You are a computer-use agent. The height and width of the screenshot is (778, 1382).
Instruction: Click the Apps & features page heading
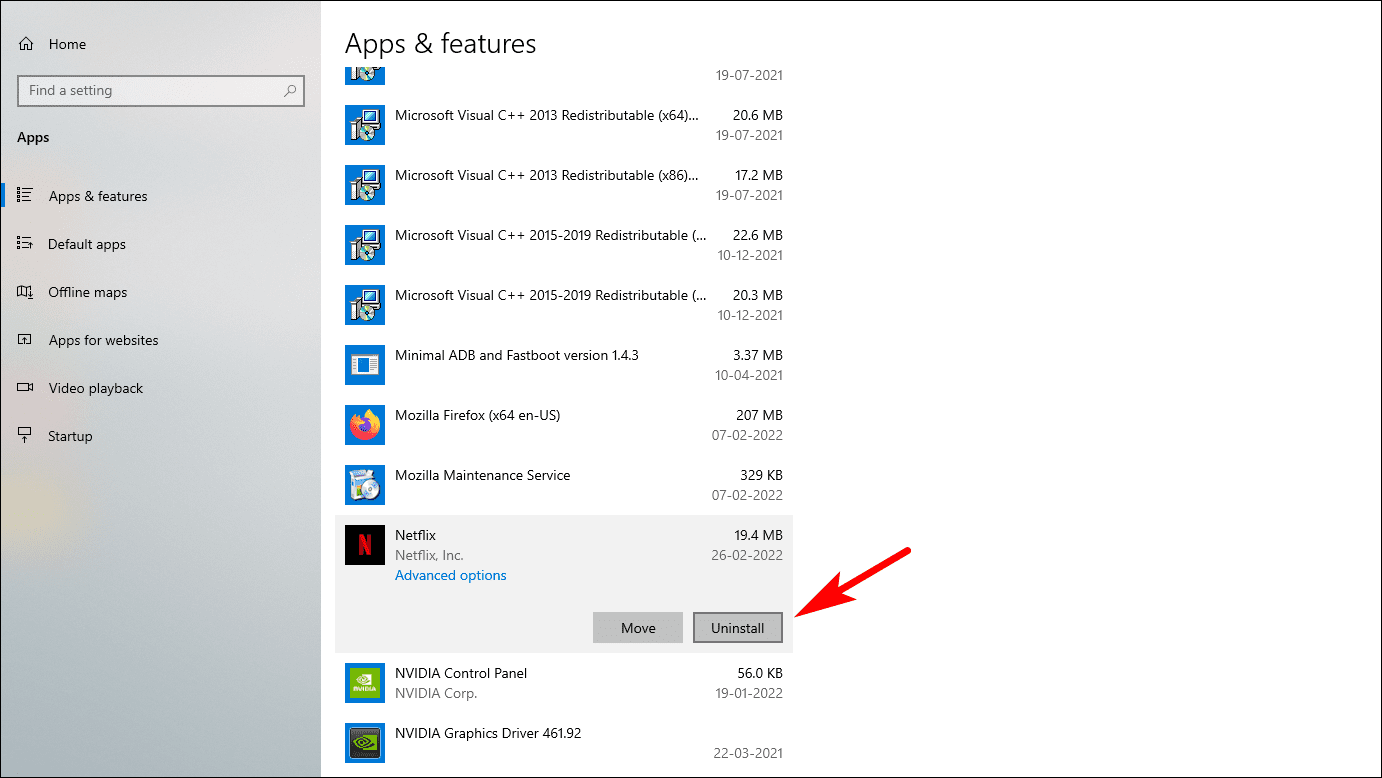click(441, 44)
